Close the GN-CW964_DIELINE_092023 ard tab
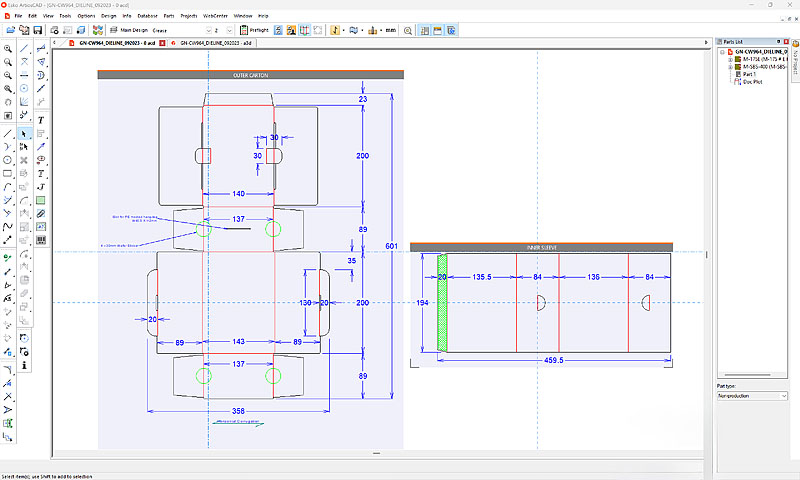Screen dimensions: 800x480 [164, 45]
